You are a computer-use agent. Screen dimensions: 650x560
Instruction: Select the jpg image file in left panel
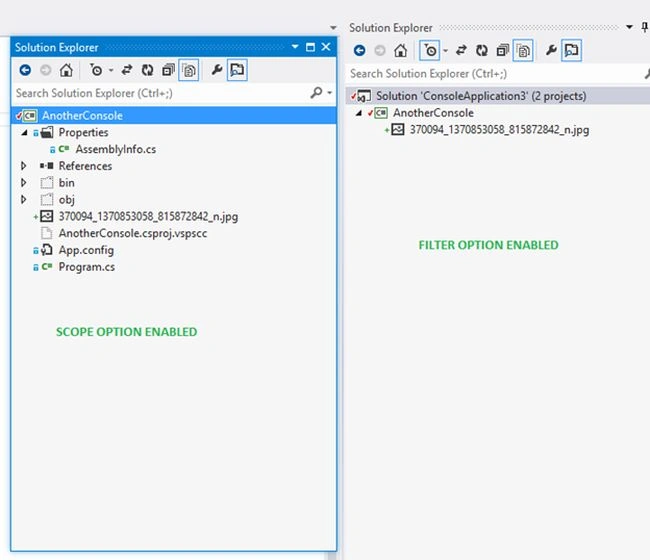[148, 216]
